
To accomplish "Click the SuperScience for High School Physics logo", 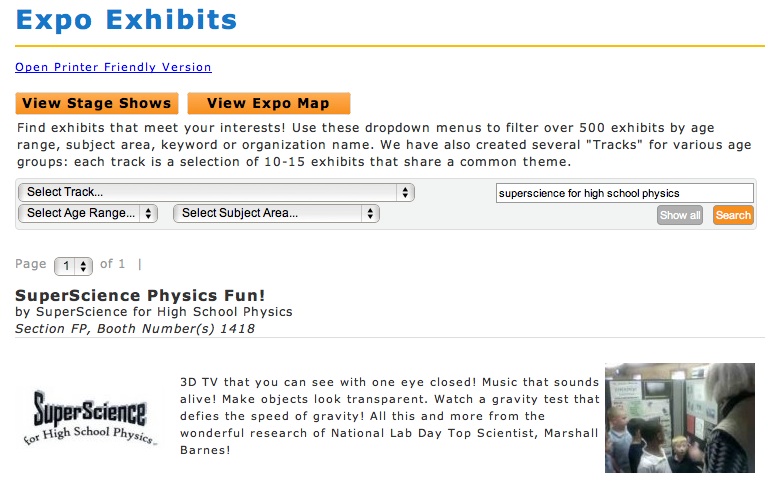I will (x=91, y=418).
